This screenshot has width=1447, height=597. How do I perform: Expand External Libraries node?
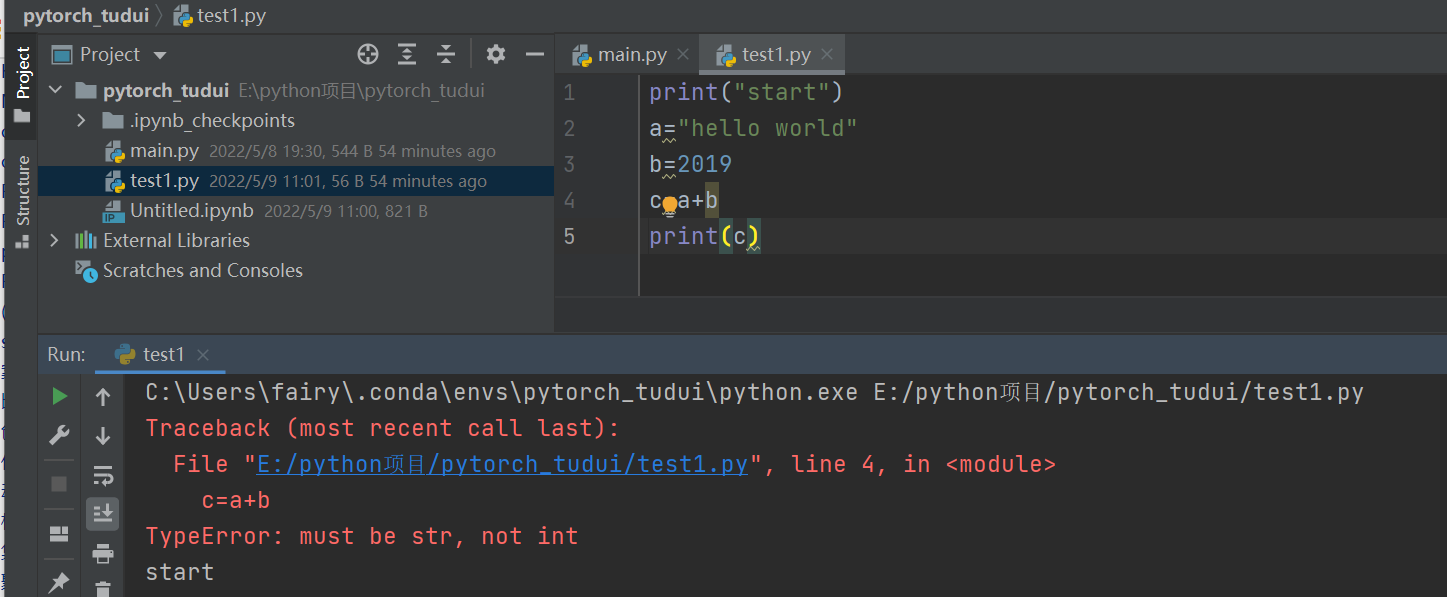[x=55, y=241]
